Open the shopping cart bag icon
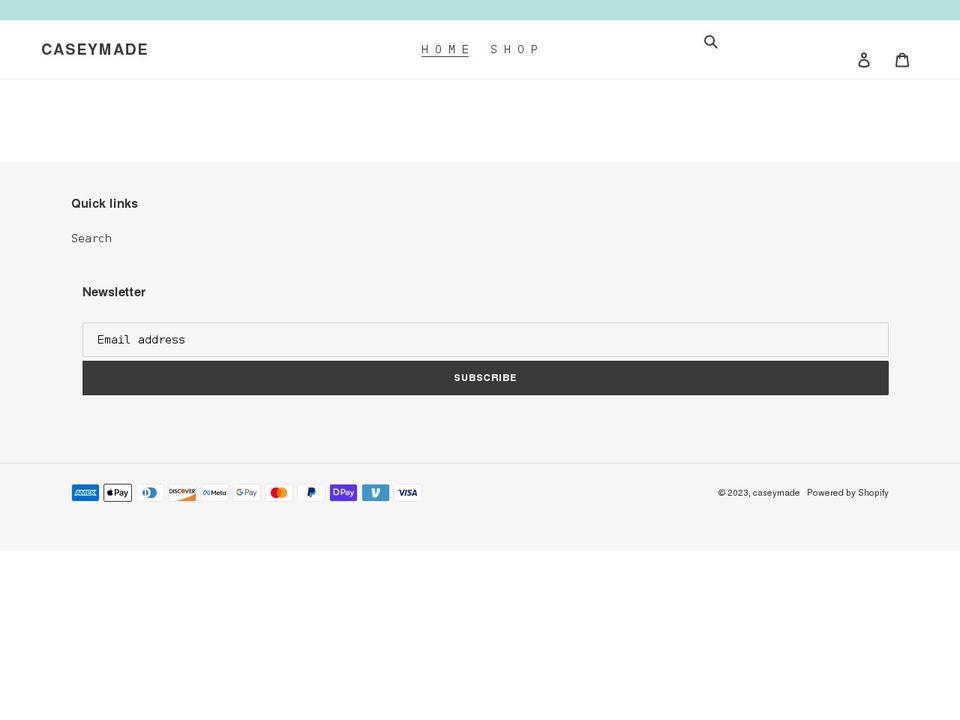The width and height of the screenshot is (960, 720). tap(902, 59)
